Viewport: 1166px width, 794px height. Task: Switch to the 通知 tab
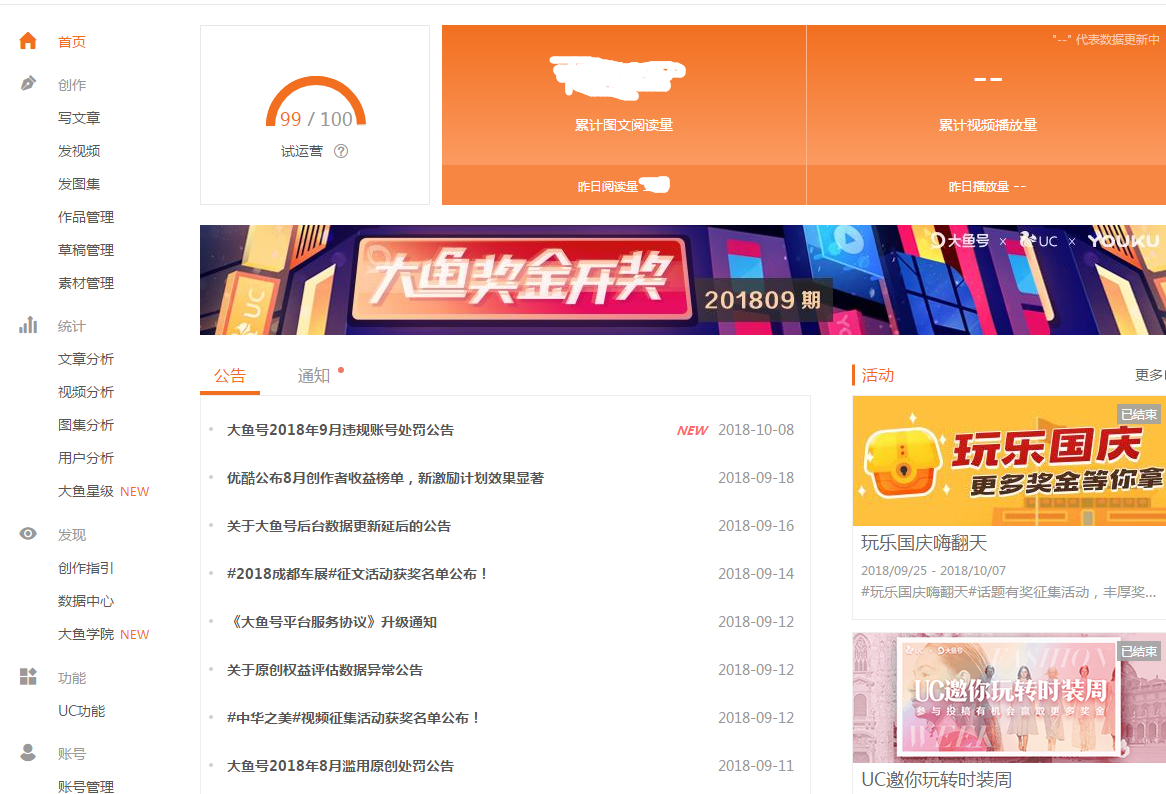(x=314, y=376)
